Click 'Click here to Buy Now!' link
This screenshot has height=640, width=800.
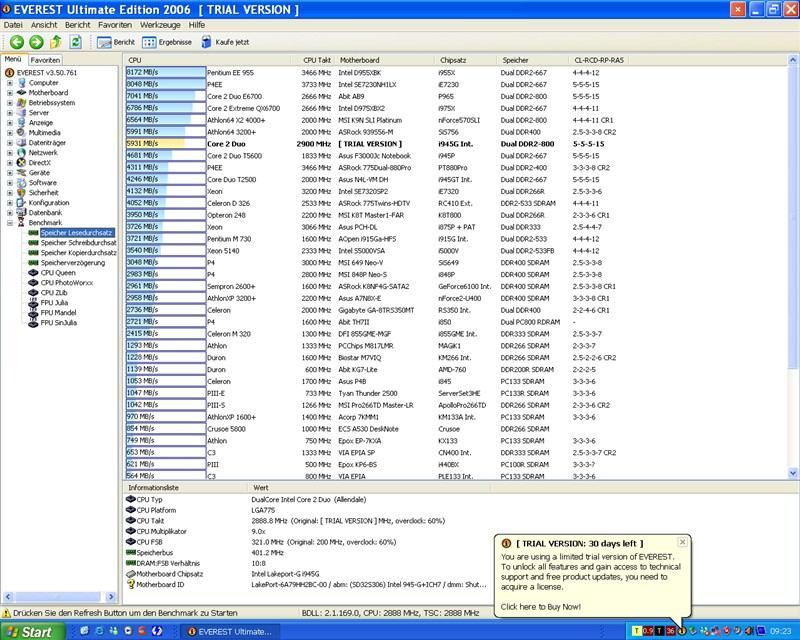coord(541,607)
